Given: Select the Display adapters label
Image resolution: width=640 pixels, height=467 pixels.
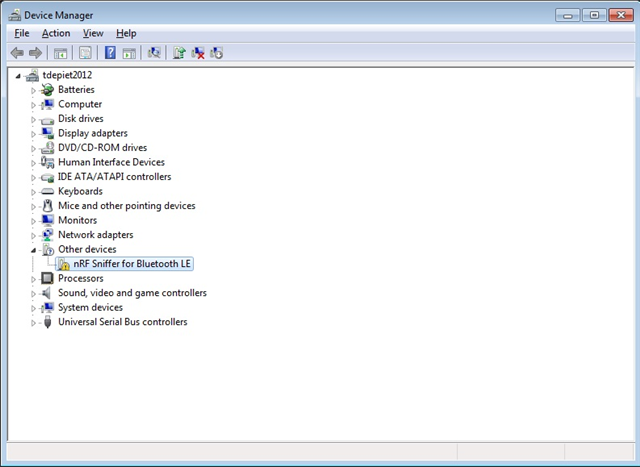Looking at the screenshot, I should pos(93,133).
